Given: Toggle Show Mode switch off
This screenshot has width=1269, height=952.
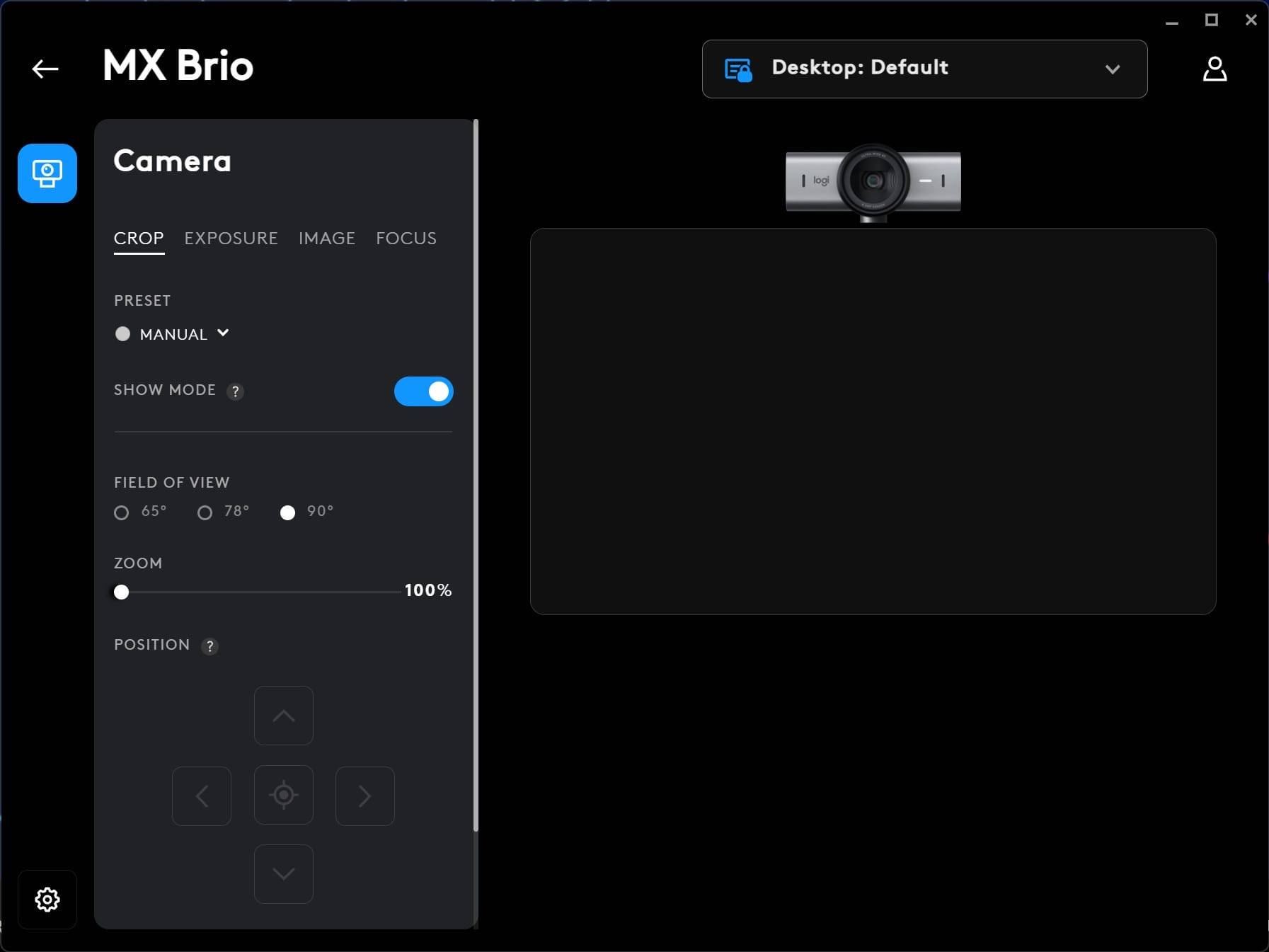Looking at the screenshot, I should pos(424,391).
